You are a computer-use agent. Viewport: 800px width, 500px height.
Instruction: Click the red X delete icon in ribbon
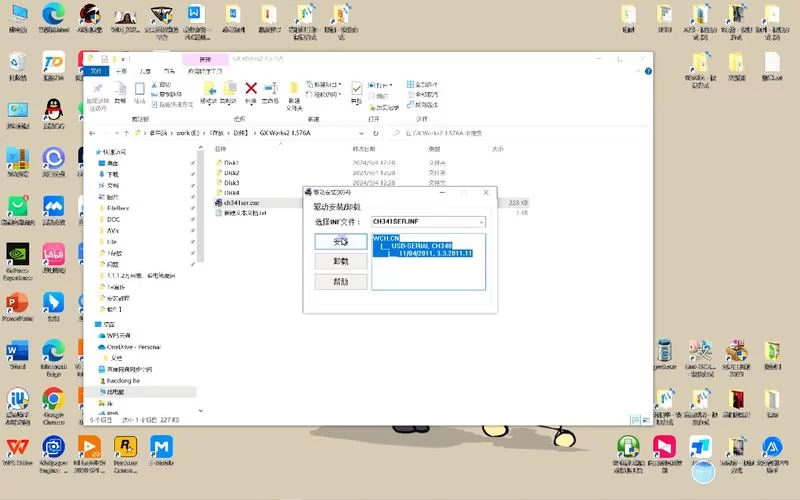pos(251,89)
